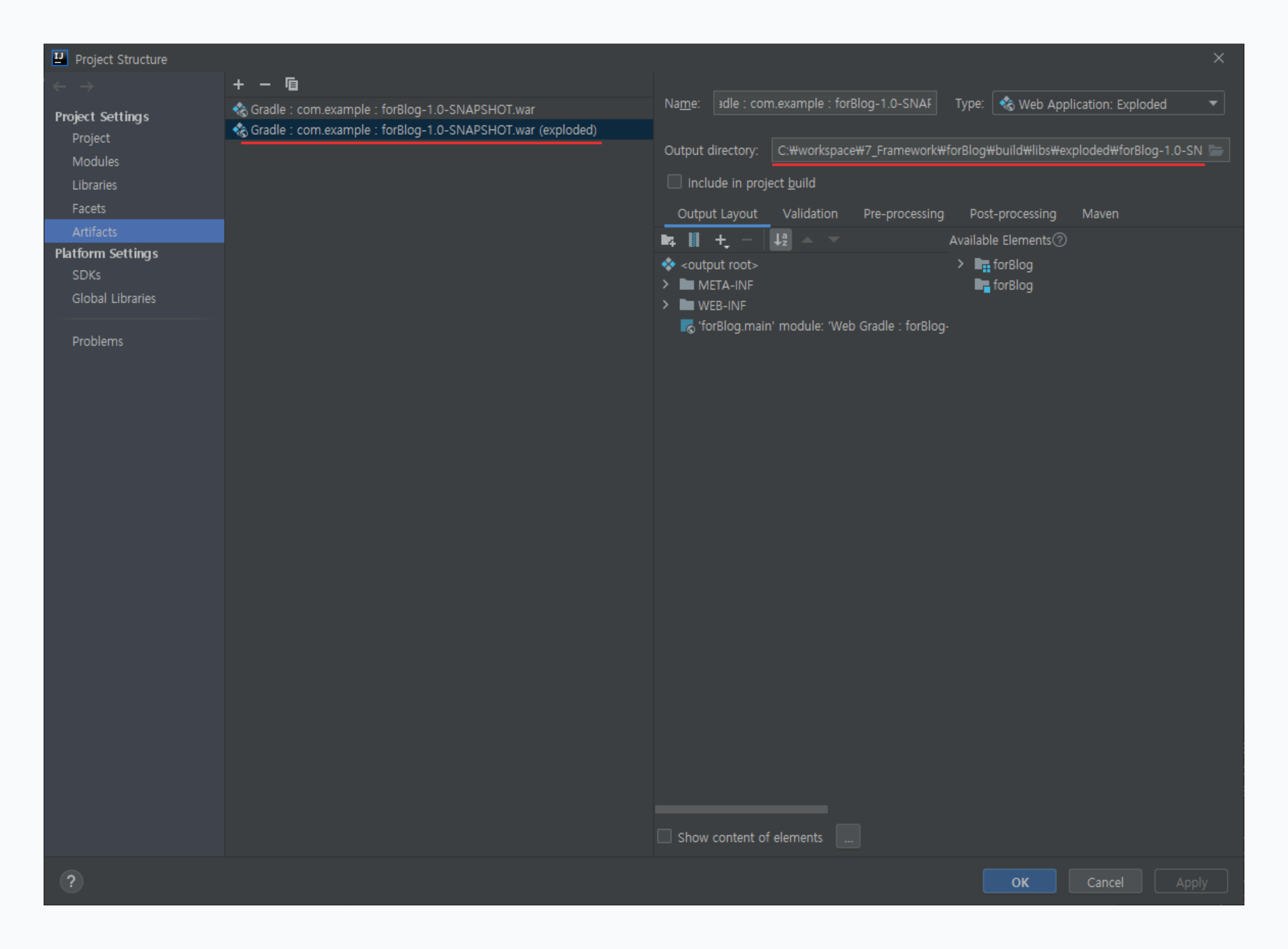
Task: Move selected layout element up
Action: (807, 240)
